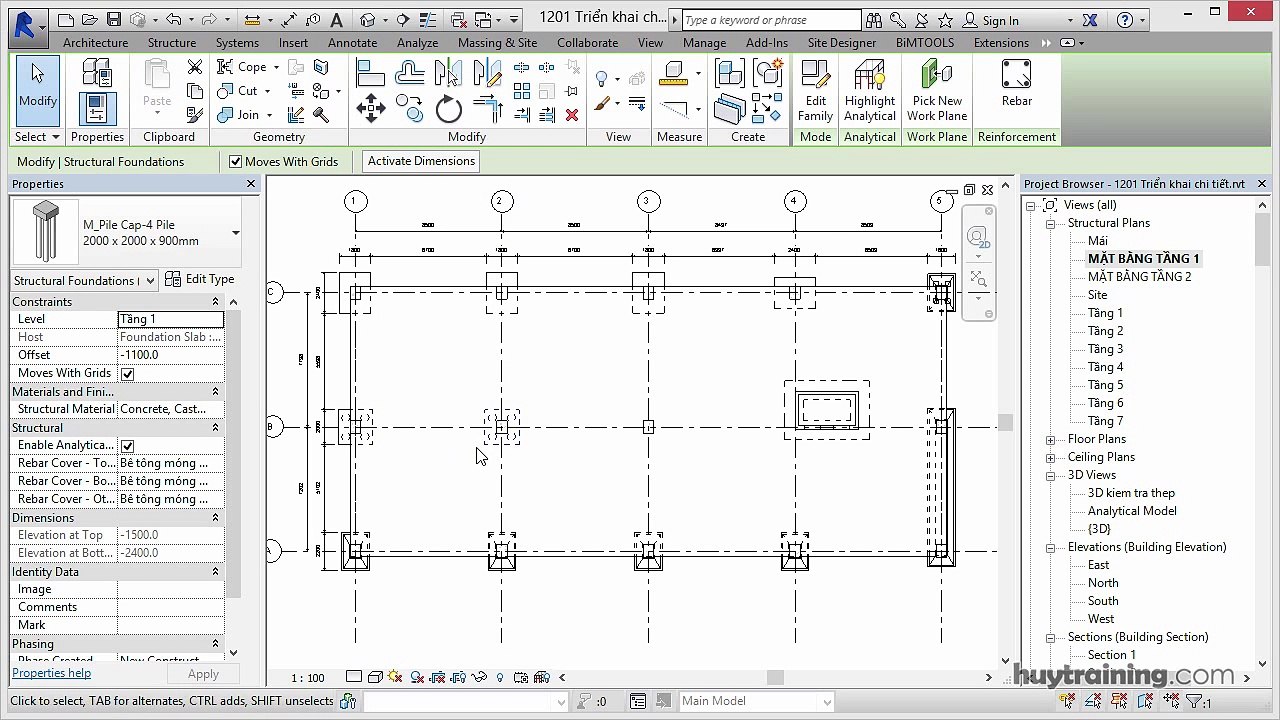Toggle the Properties palette button
The width and height of the screenshot is (1280, 720).
[97, 108]
